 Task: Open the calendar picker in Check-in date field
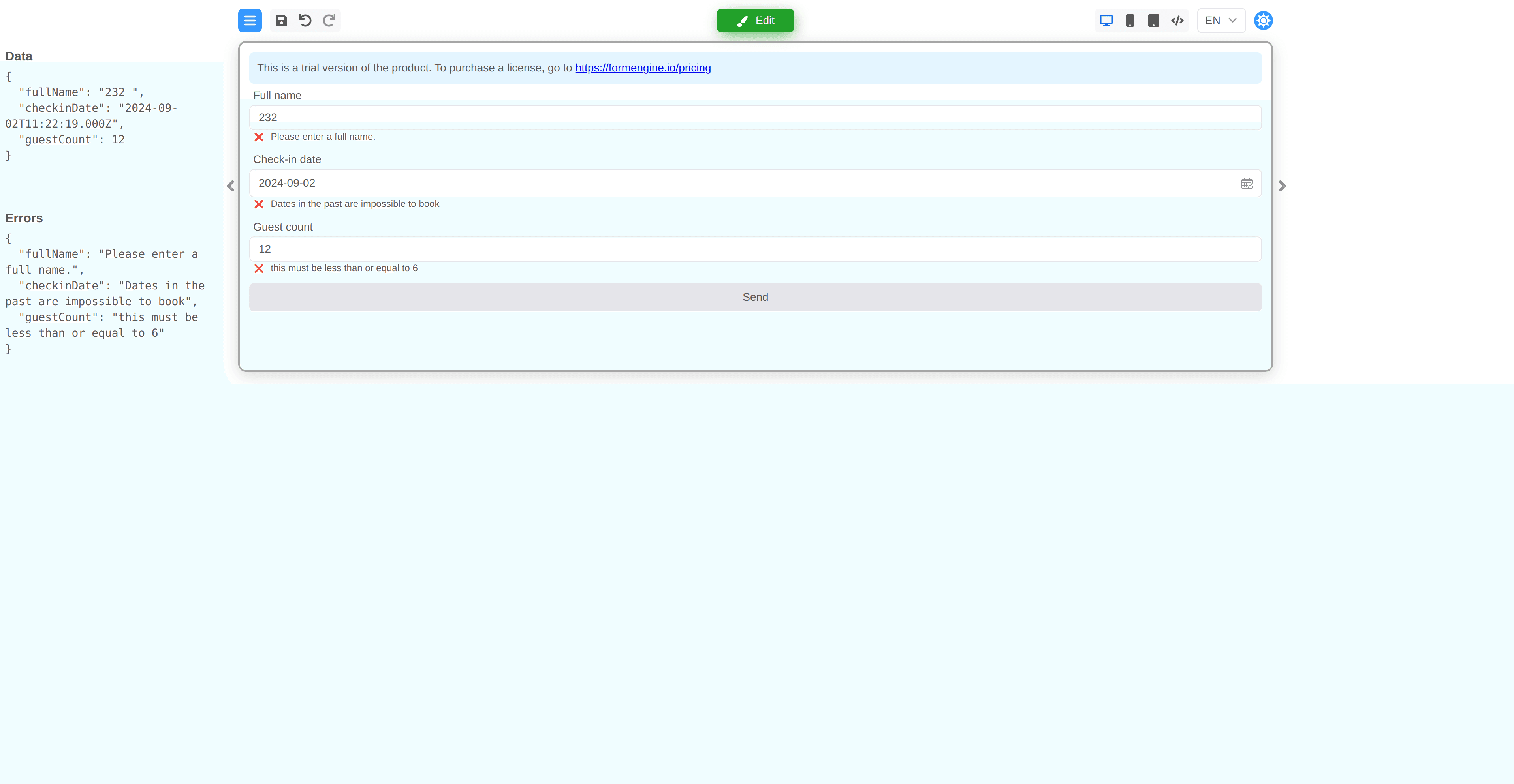click(x=1247, y=183)
